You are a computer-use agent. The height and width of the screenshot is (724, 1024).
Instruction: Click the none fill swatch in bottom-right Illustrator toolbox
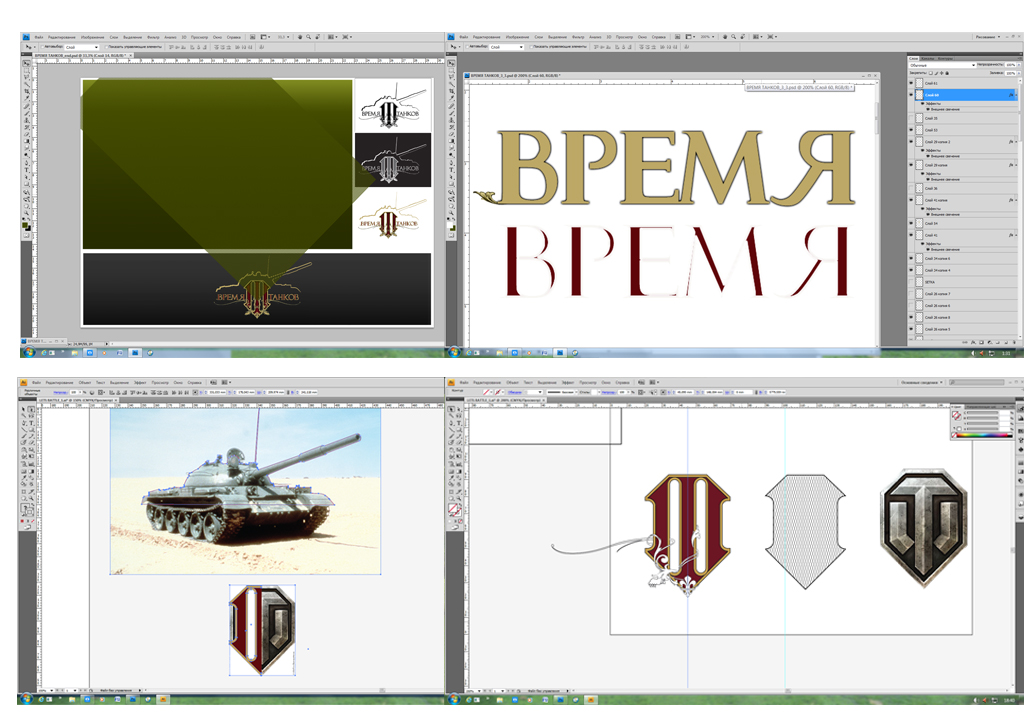point(453,509)
